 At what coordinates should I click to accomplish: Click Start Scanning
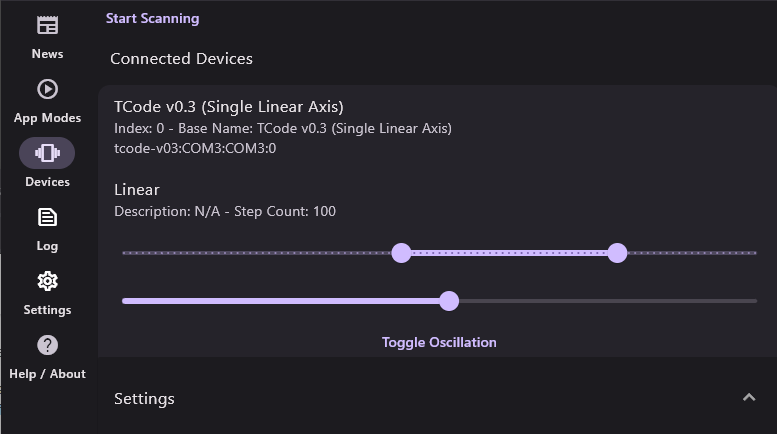pyautogui.click(x=152, y=18)
